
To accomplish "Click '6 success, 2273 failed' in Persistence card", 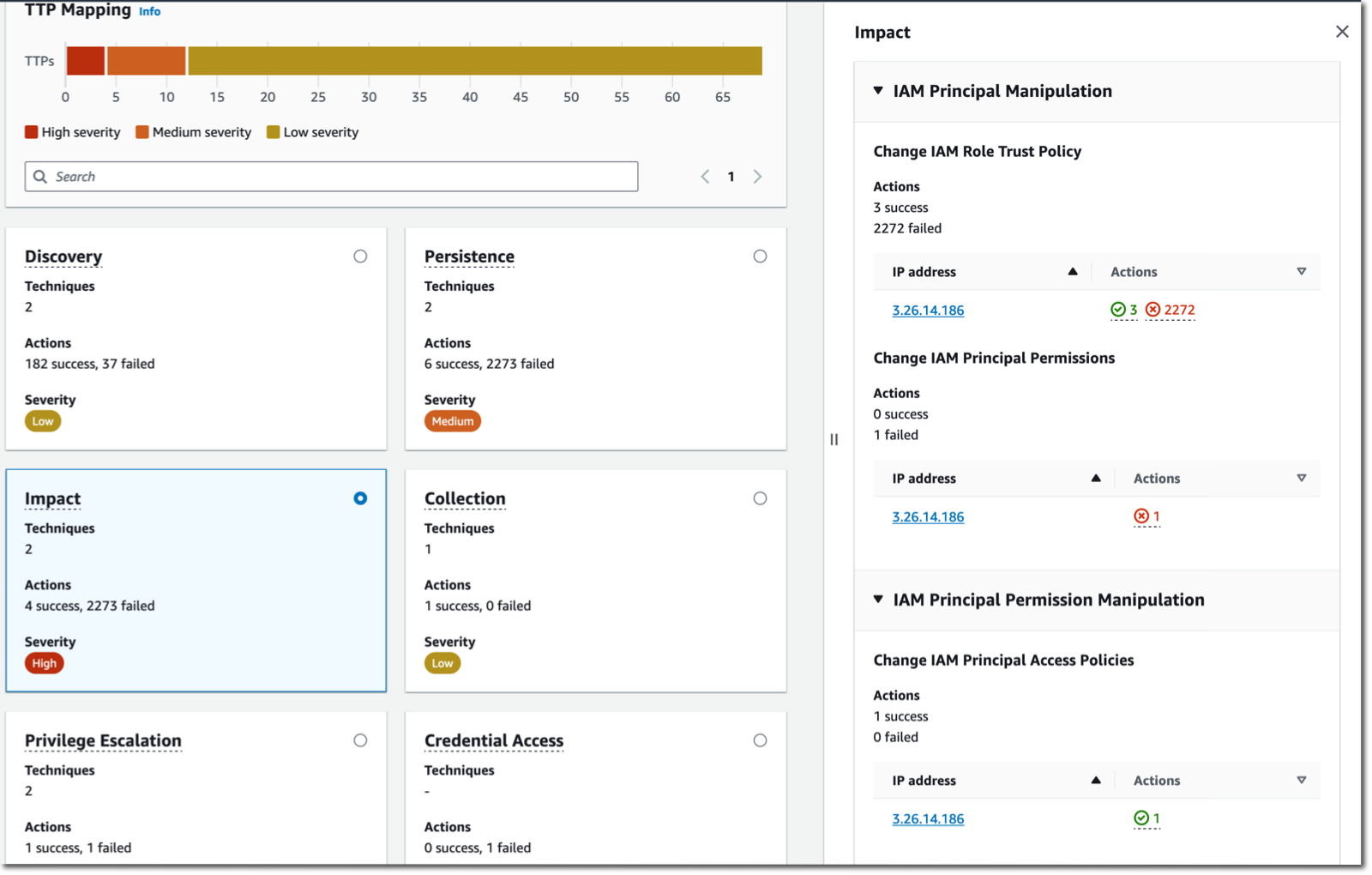I will click(x=490, y=364).
